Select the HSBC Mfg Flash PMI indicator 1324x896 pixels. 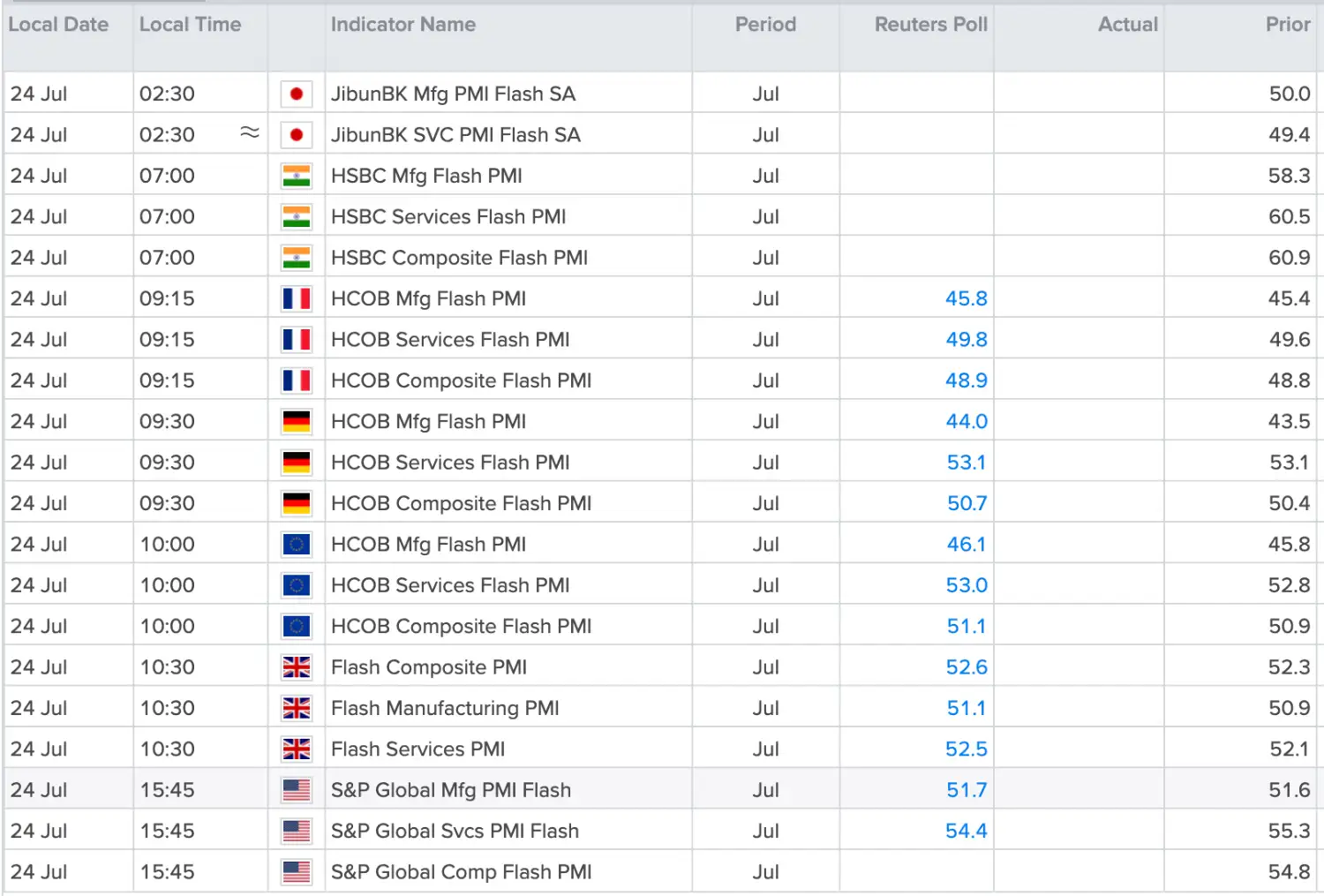coord(426,176)
